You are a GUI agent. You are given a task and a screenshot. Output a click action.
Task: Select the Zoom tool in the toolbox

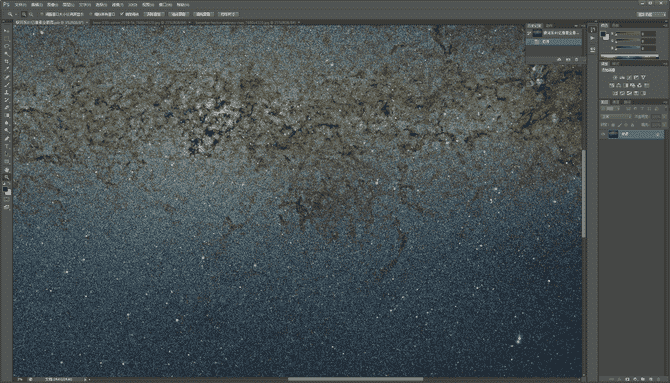click(x=6, y=178)
